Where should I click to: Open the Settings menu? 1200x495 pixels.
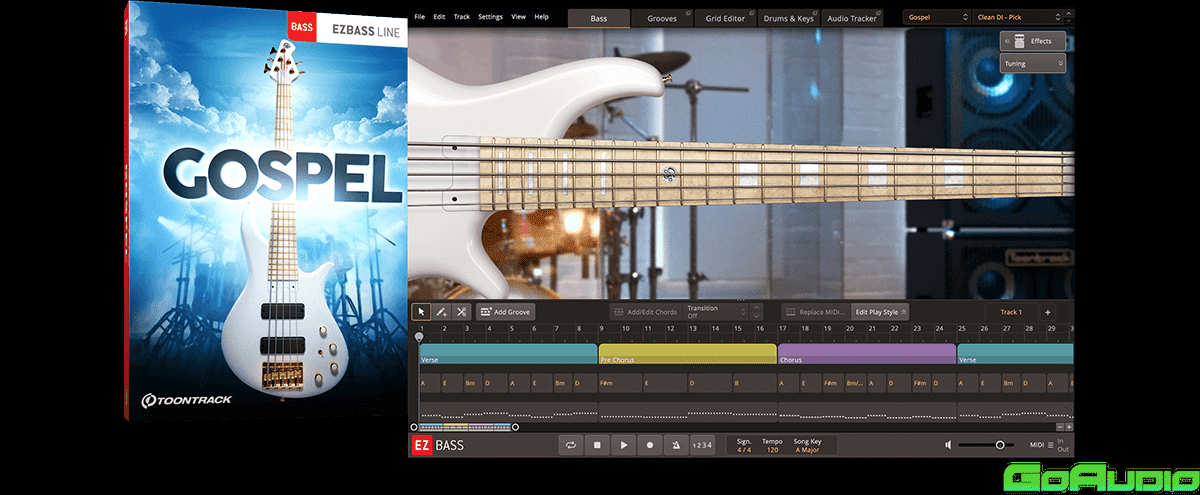(x=490, y=17)
